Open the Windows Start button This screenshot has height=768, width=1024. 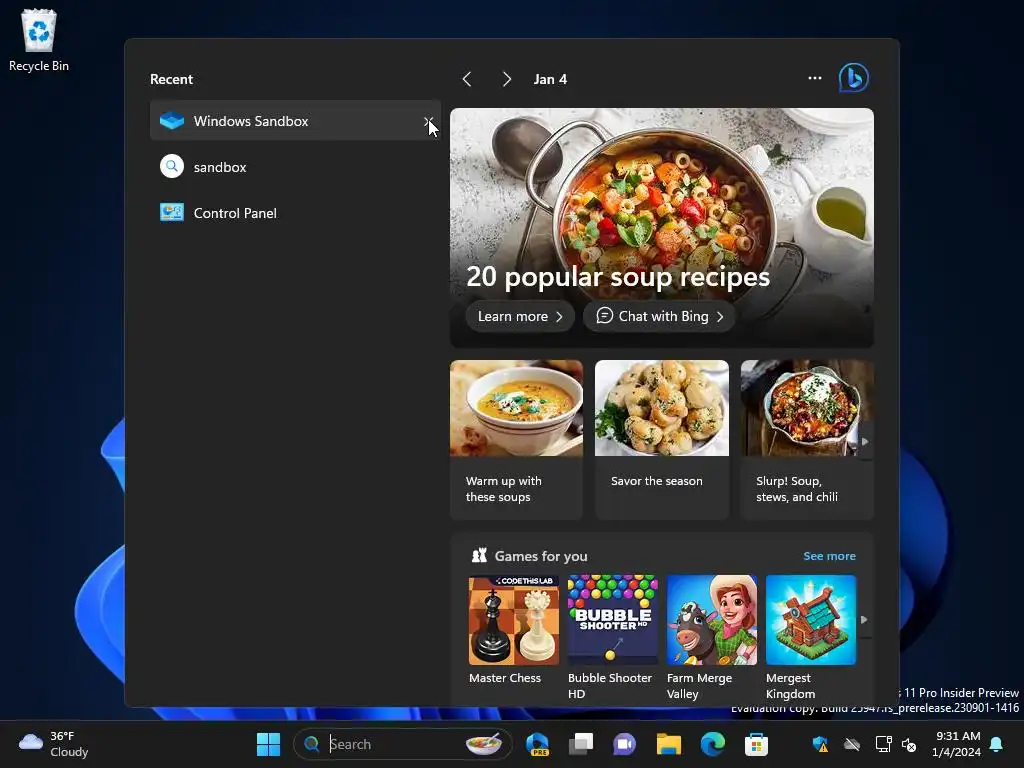click(268, 744)
